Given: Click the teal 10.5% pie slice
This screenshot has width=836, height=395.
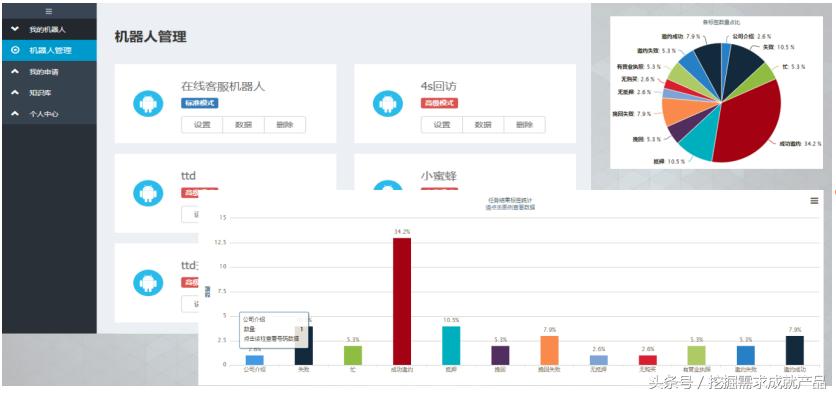Looking at the screenshot, I should coord(700,140).
